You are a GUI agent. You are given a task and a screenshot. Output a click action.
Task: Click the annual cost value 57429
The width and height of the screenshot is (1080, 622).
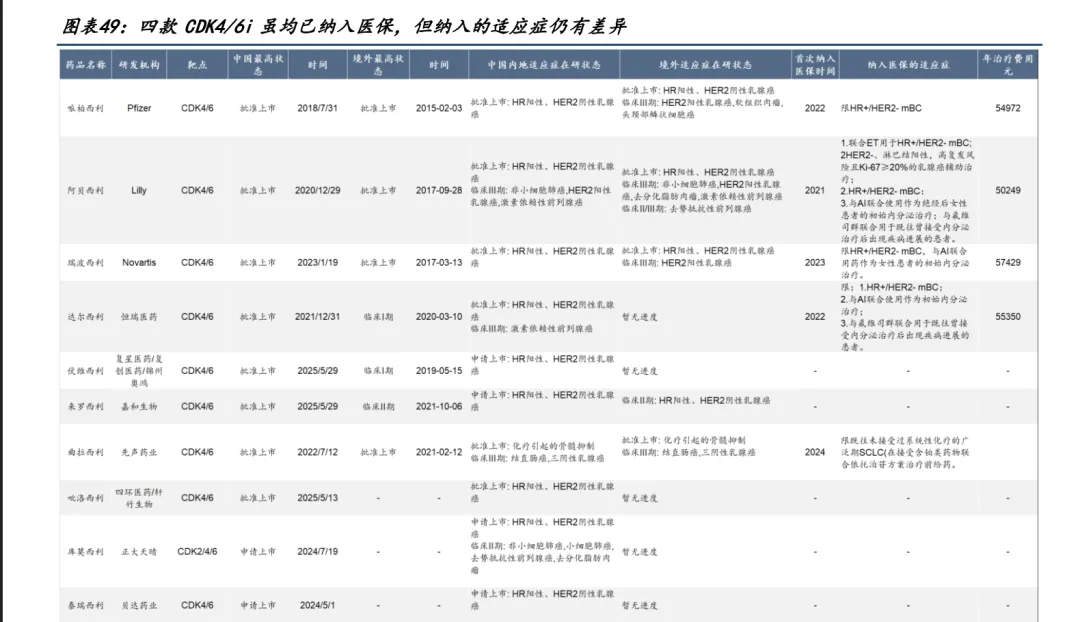tap(1008, 263)
